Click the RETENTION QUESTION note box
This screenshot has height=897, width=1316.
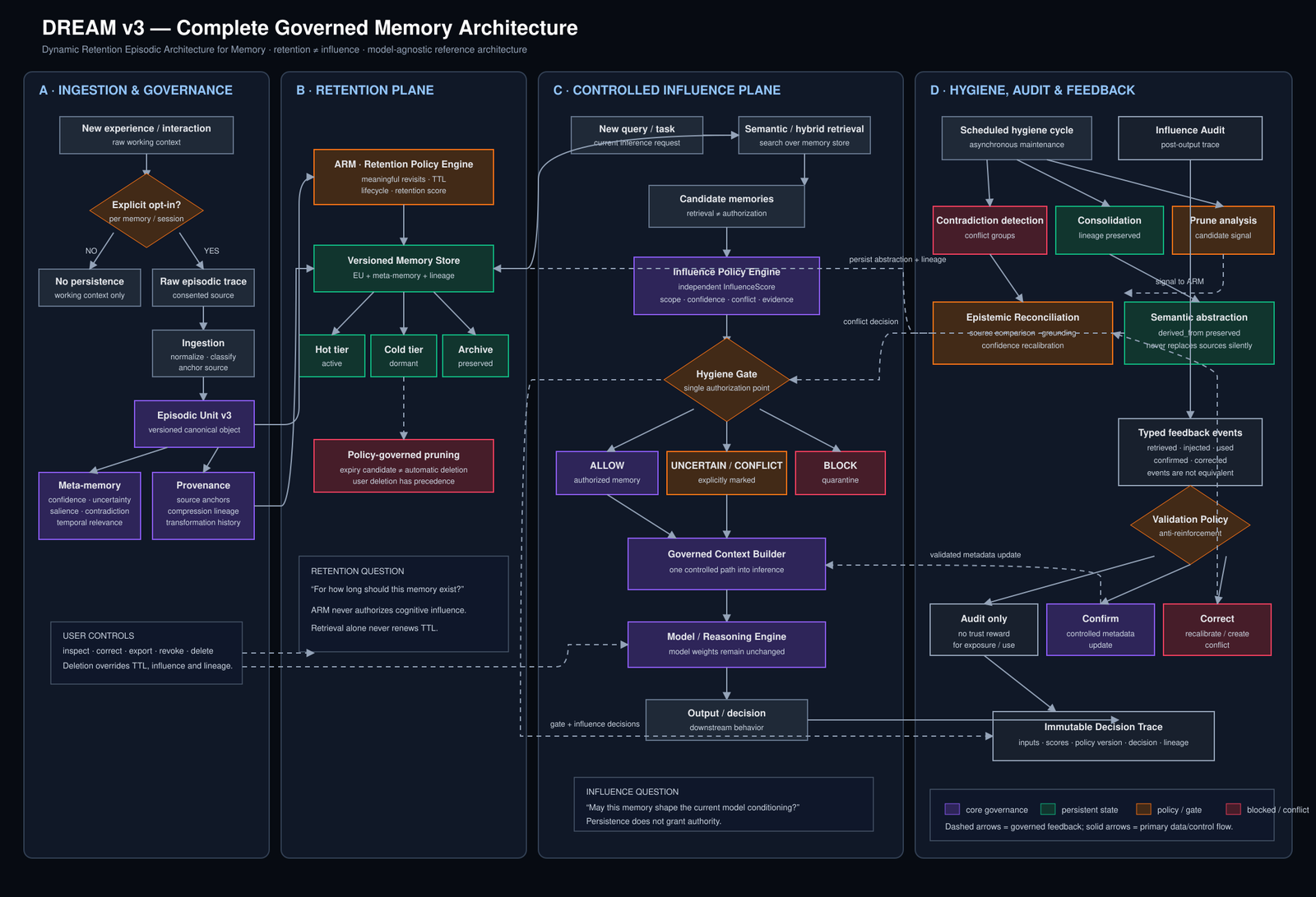404,604
